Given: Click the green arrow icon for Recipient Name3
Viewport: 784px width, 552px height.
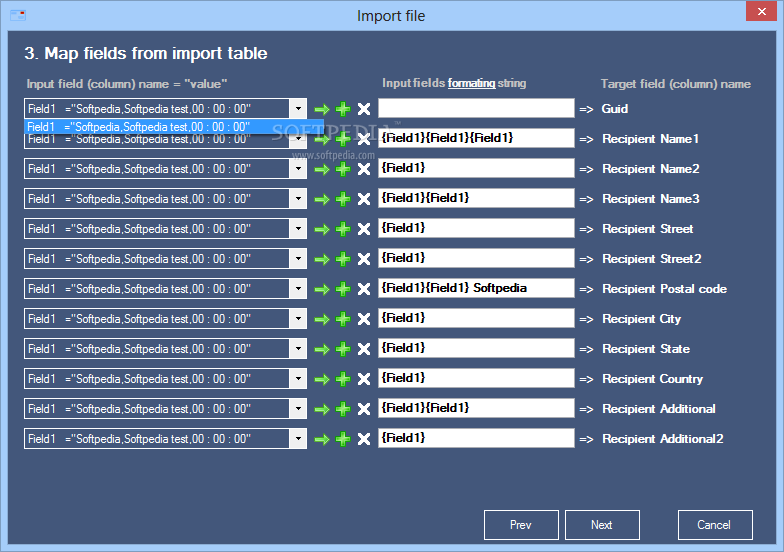Looking at the screenshot, I should 322,199.
